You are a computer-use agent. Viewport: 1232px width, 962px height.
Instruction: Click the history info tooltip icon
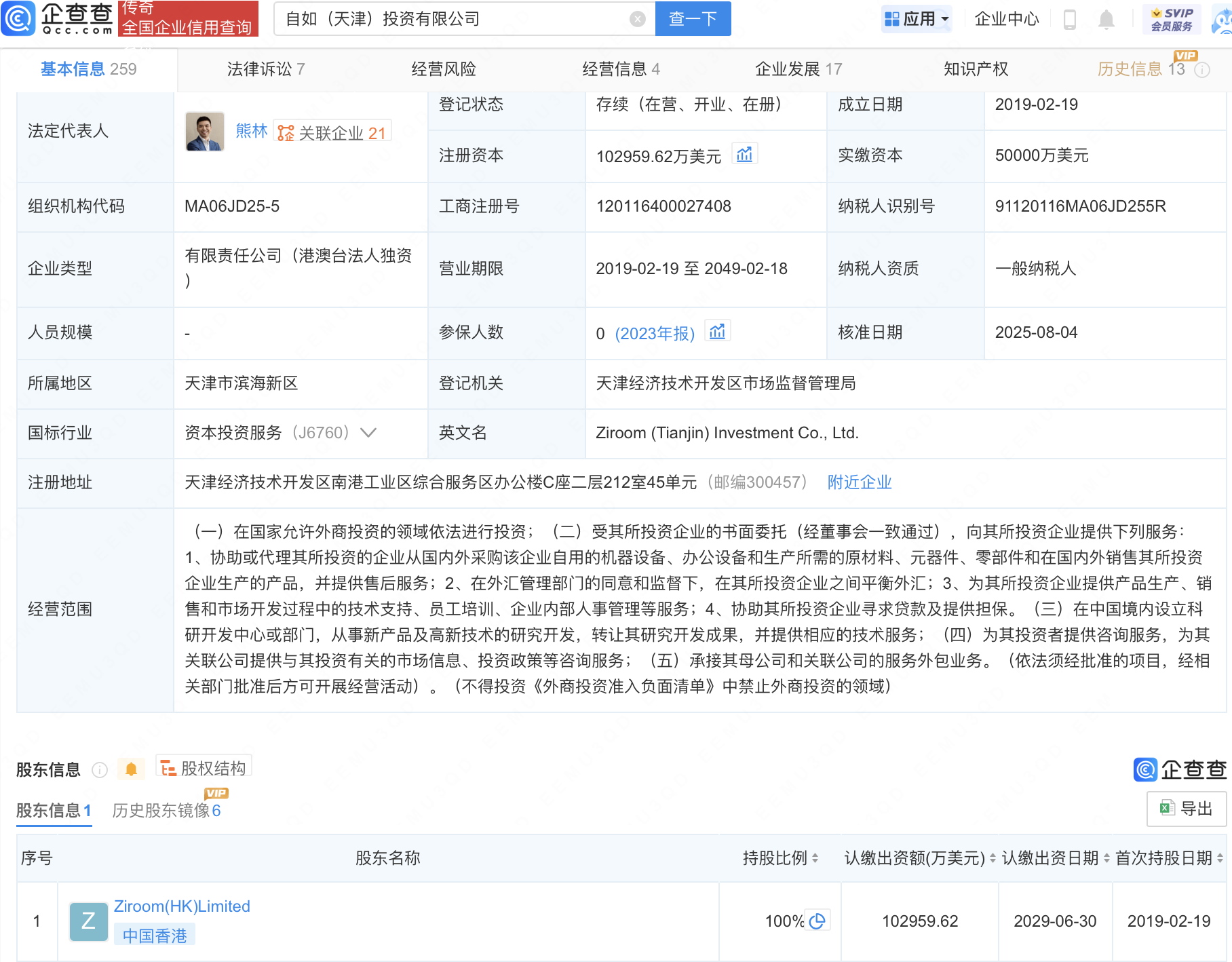point(1201,70)
